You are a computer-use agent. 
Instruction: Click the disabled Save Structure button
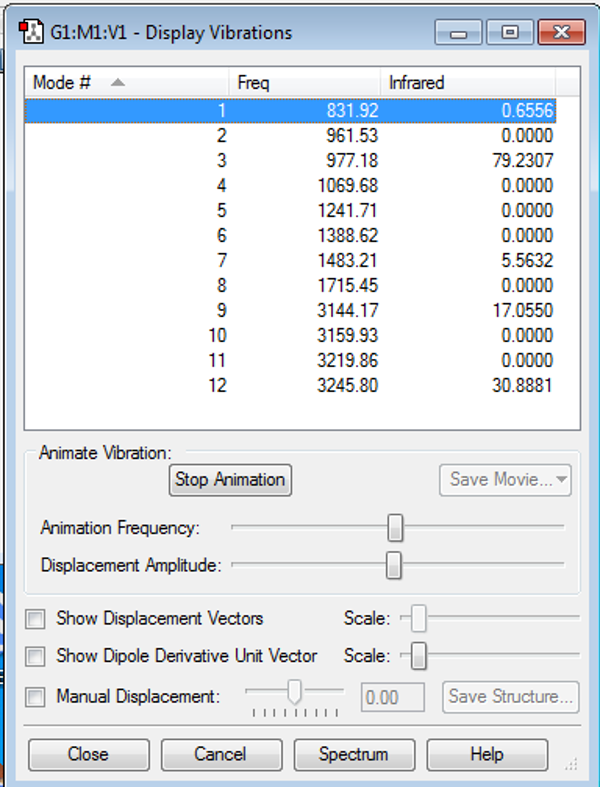(x=511, y=697)
